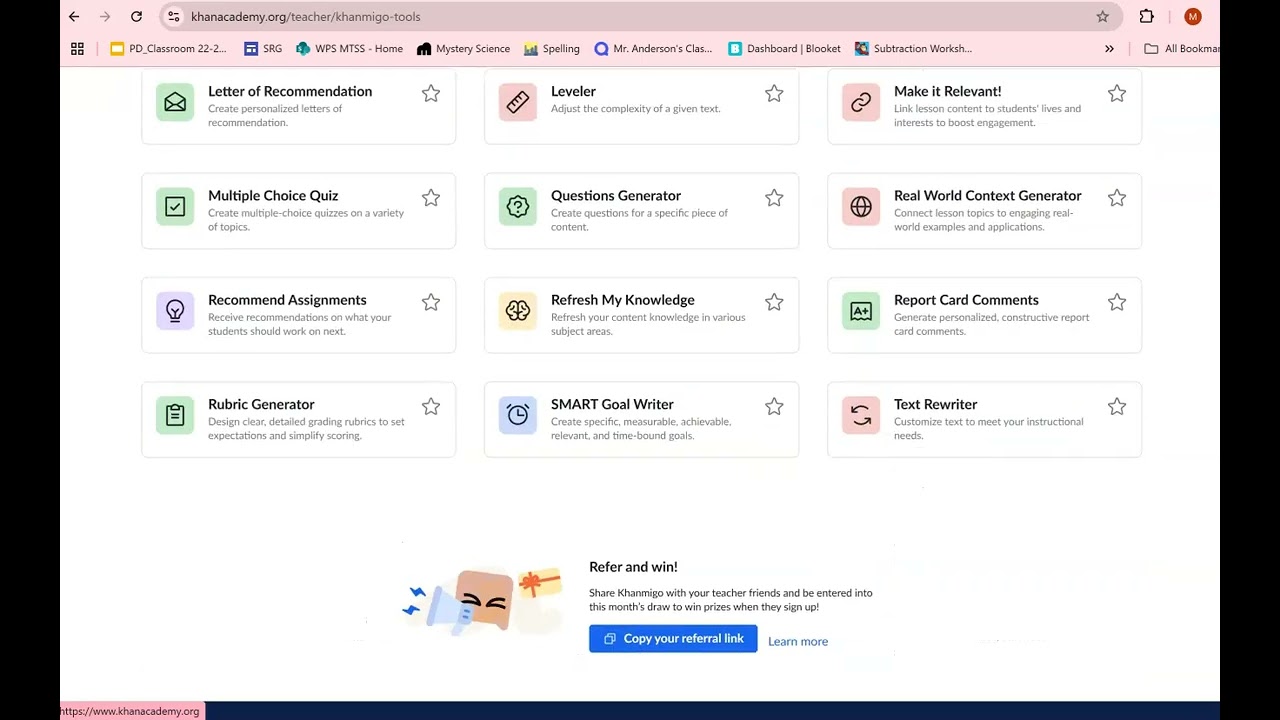Star the Report Card Comments tool
Image resolution: width=1280 pixels, height=720 pixels.
(1117, 302)
